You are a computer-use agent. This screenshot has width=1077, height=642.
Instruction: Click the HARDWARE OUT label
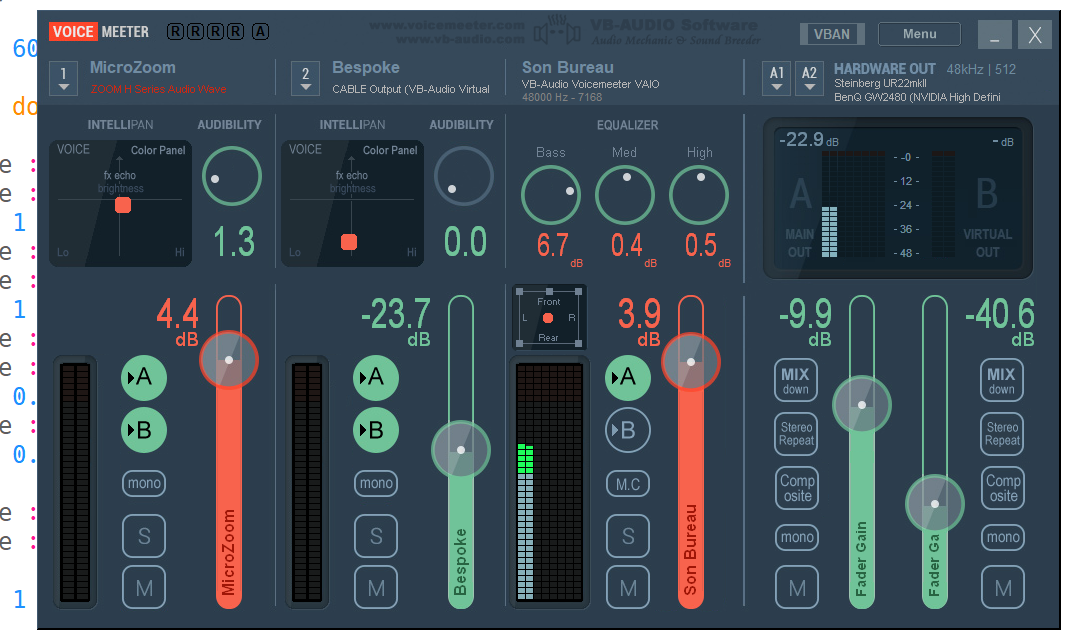(884, 69)
